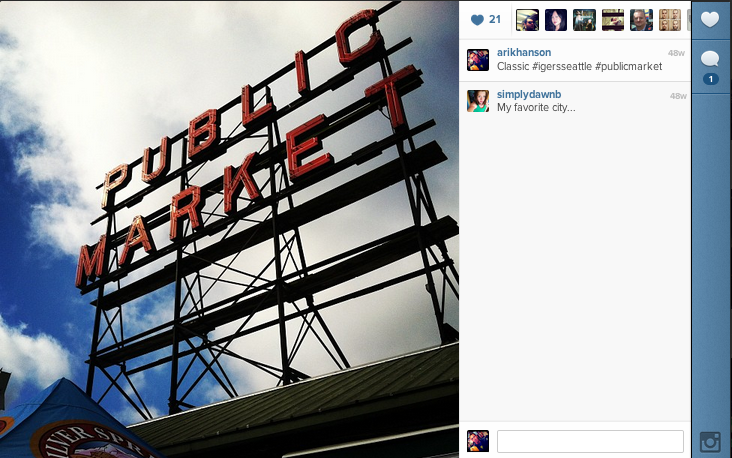Click the Public Market sign photo
The width and height of the screenshot is (732, 458).
[x=229, y=229]
